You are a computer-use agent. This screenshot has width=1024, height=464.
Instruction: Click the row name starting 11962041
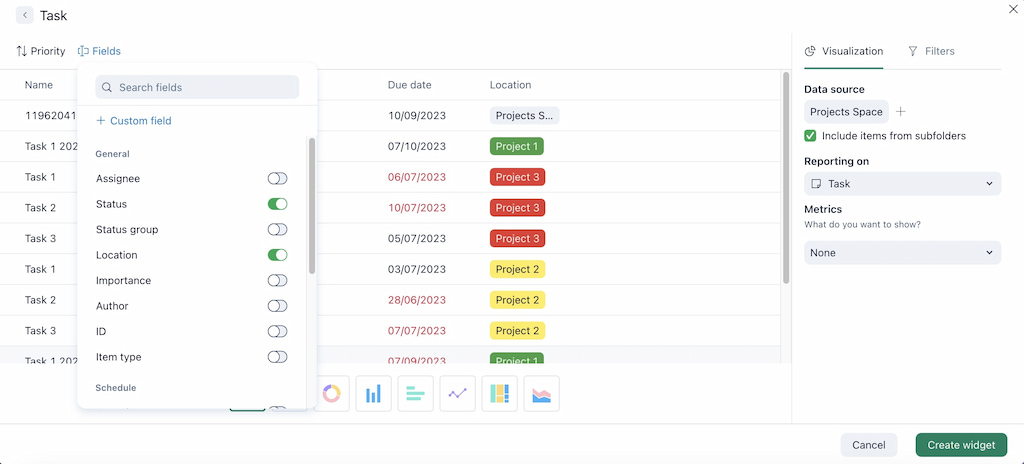(x=51, y=116)
